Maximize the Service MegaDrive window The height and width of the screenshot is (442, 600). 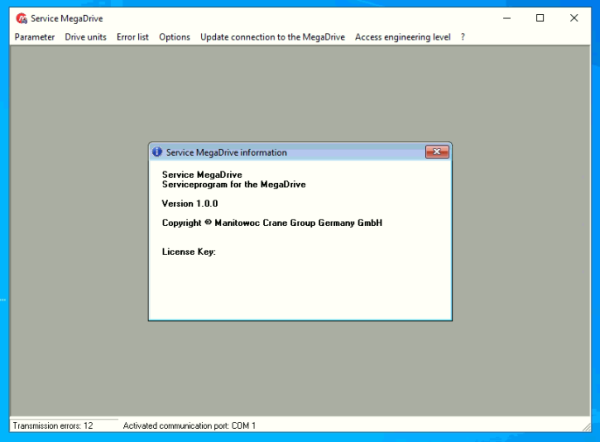[x=540, y=18]
